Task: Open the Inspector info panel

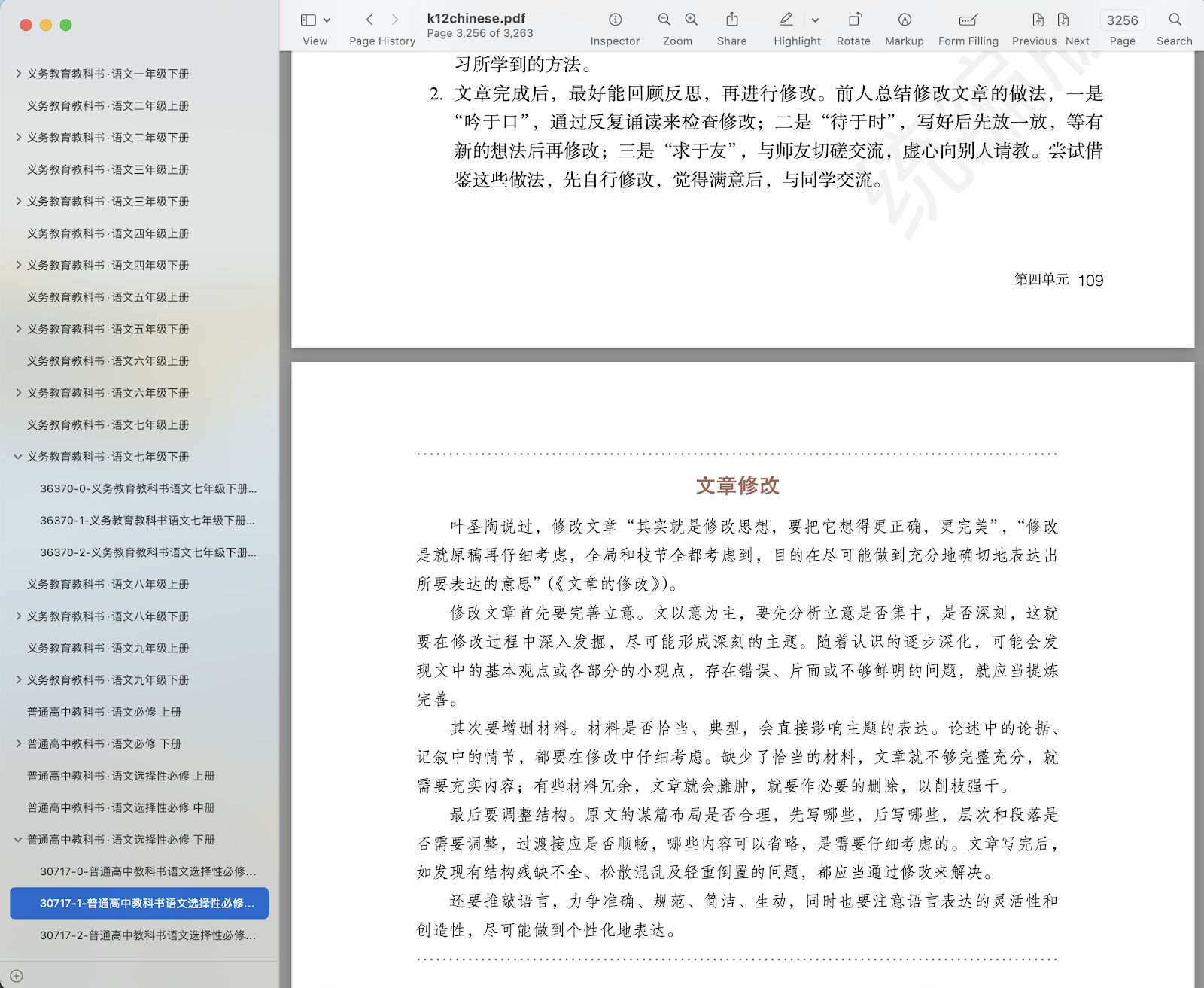Action: [x=615, y=20]
